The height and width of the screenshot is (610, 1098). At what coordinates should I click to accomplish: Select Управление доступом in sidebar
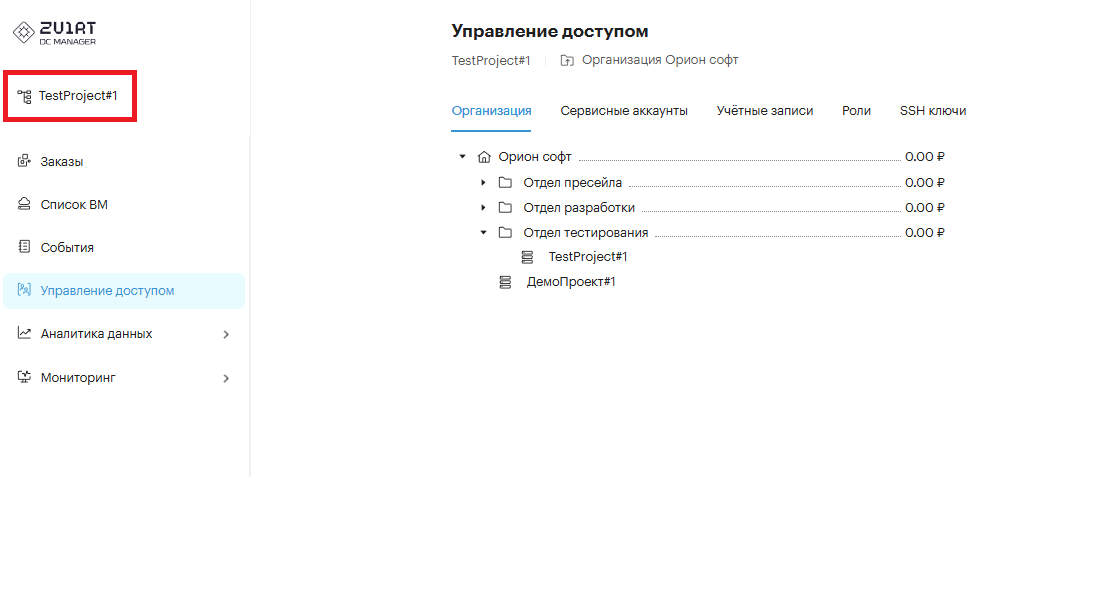click(124, 291)
